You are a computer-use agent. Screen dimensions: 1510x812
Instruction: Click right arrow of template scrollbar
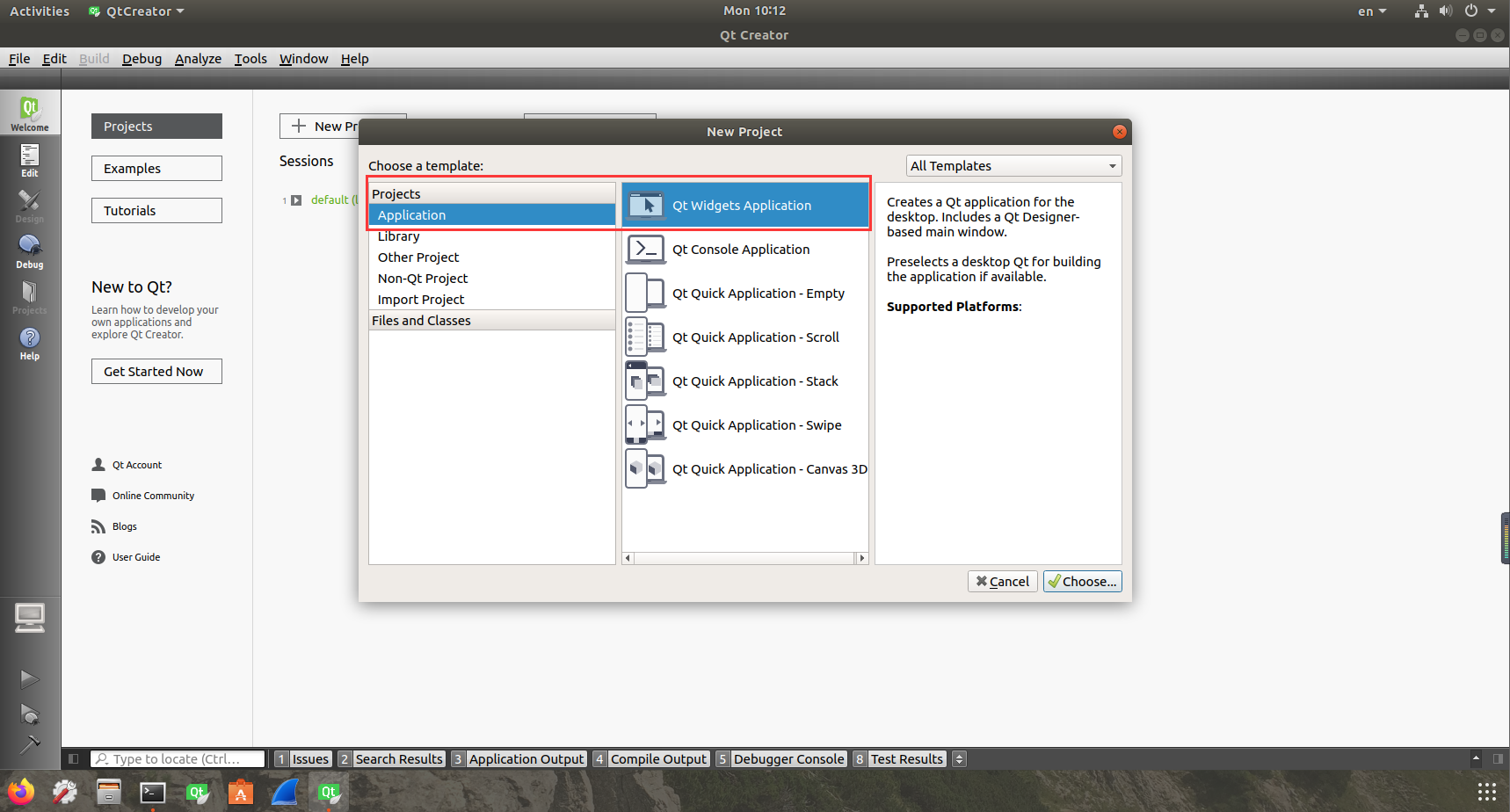click(x=862, y=558)
